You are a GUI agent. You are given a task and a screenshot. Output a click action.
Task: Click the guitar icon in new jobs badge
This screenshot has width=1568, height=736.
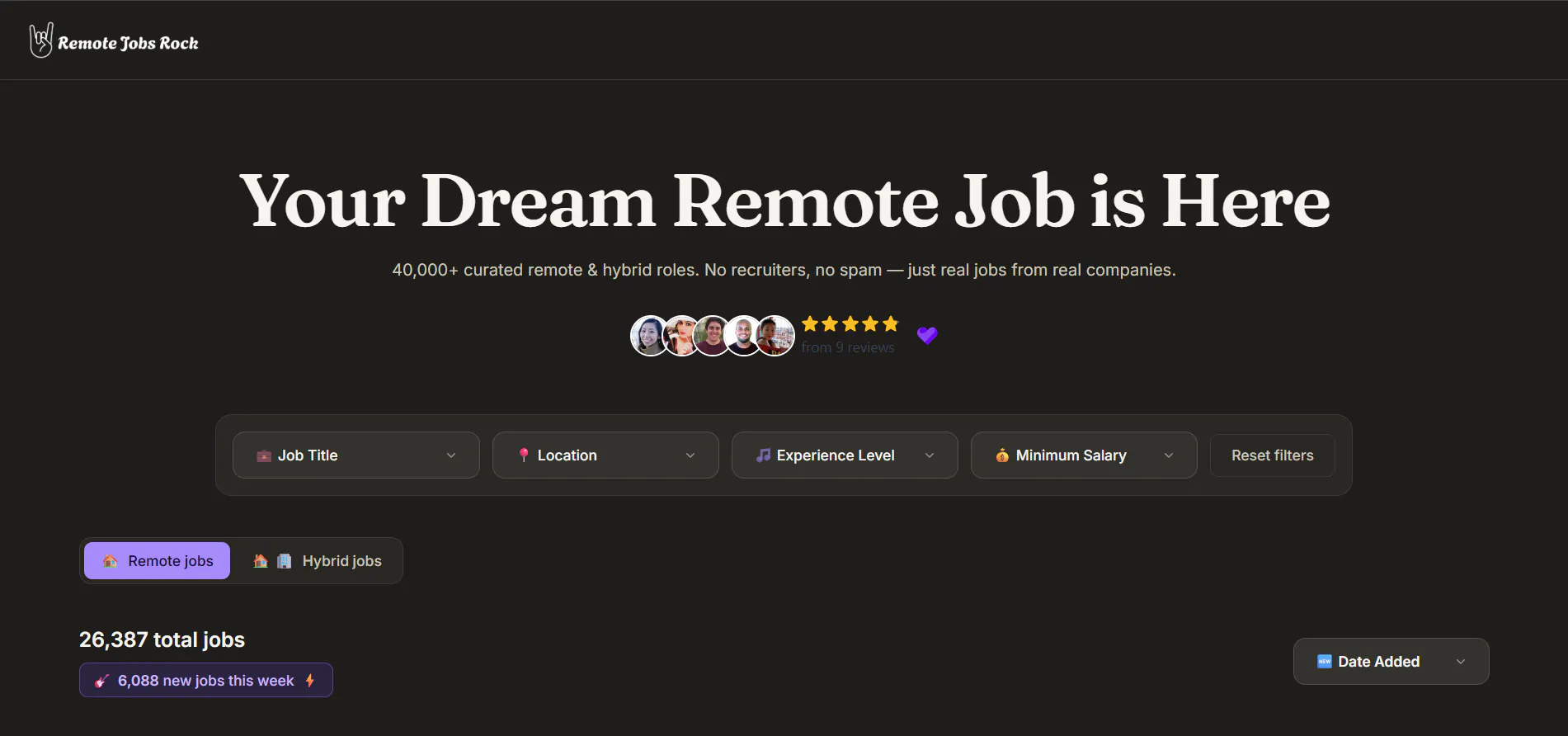pos(101,681)
